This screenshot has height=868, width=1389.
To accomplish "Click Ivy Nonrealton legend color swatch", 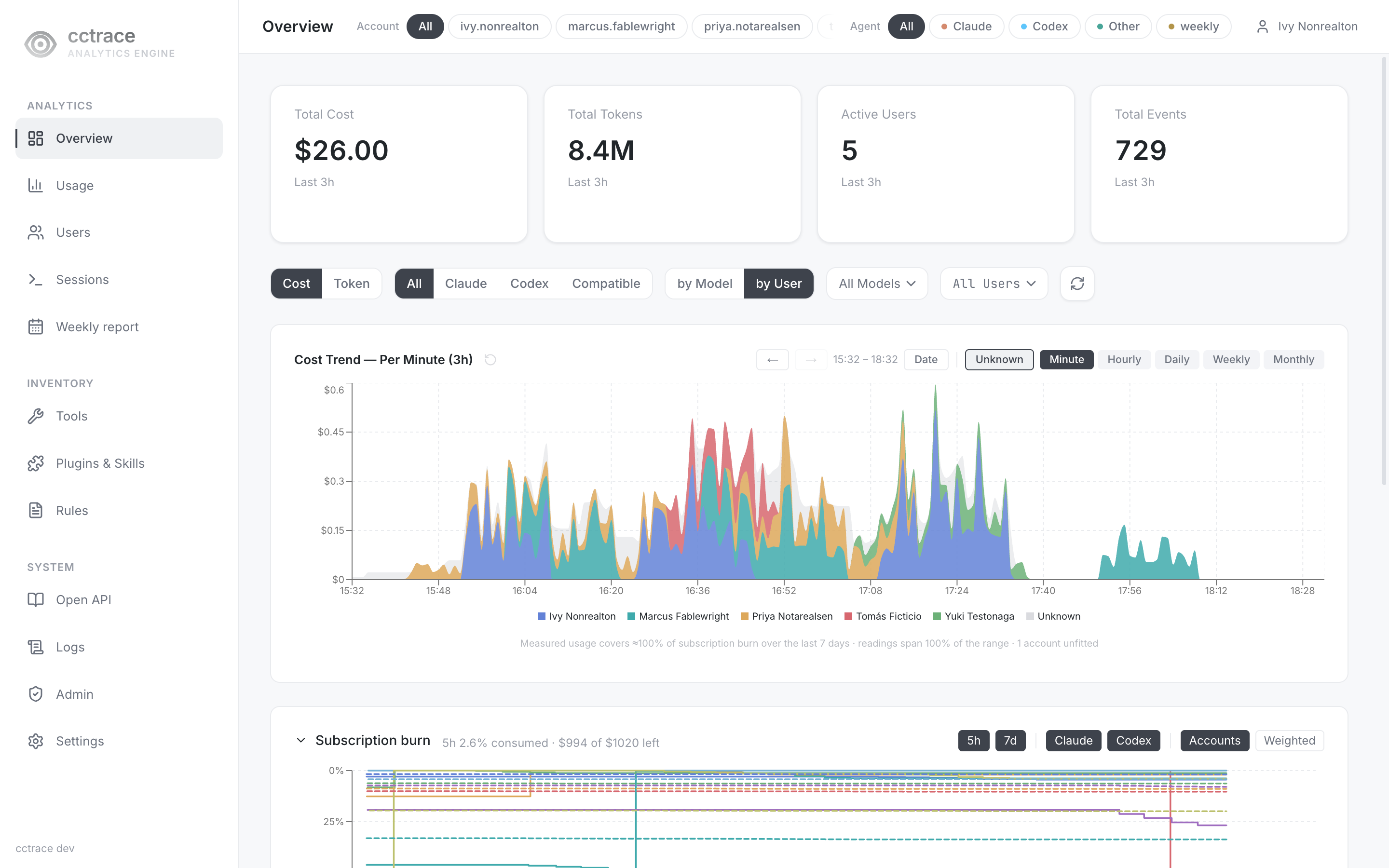I will 541,617.
